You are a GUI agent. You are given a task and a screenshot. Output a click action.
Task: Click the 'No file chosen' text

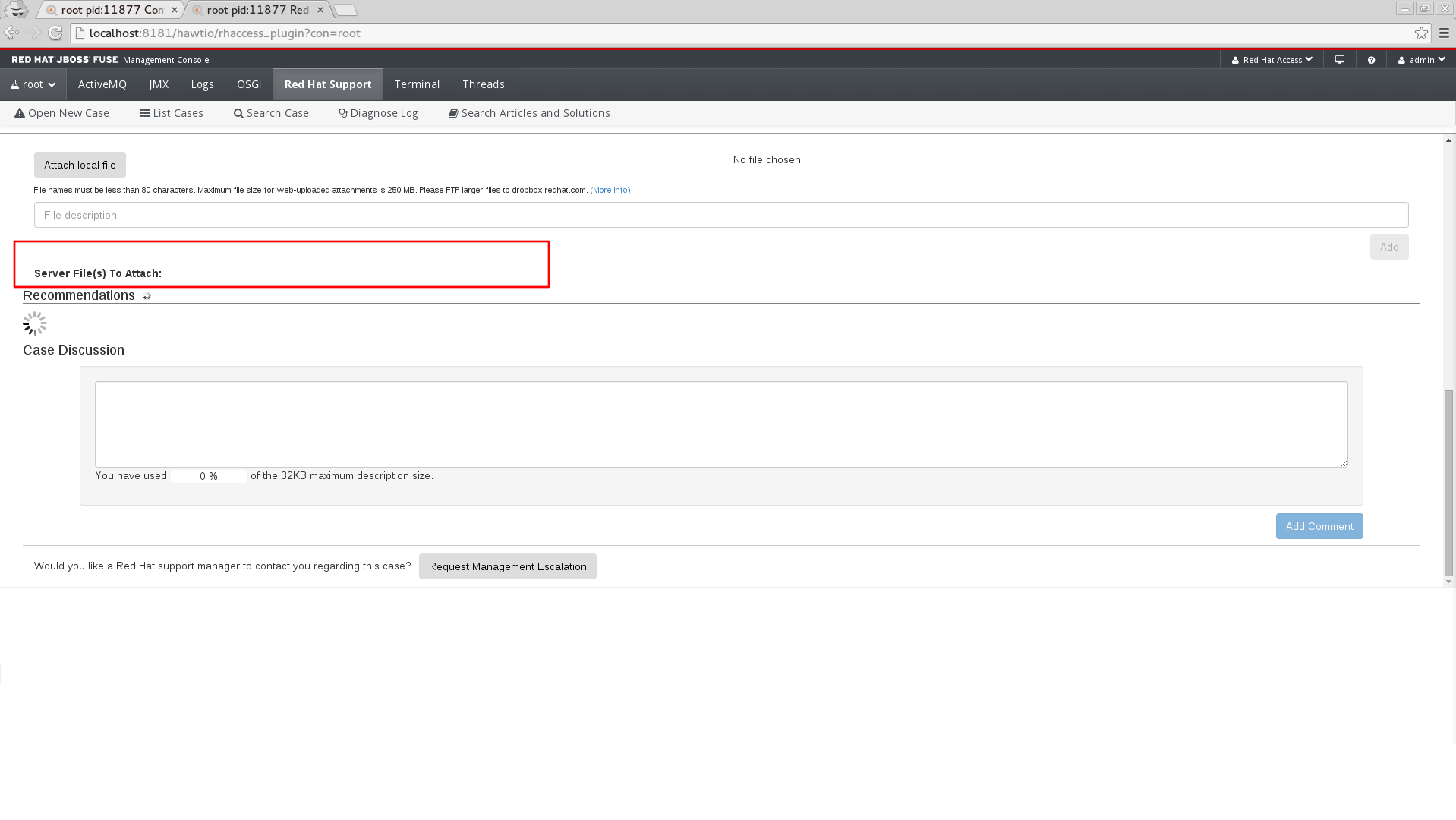pos(767,159)
